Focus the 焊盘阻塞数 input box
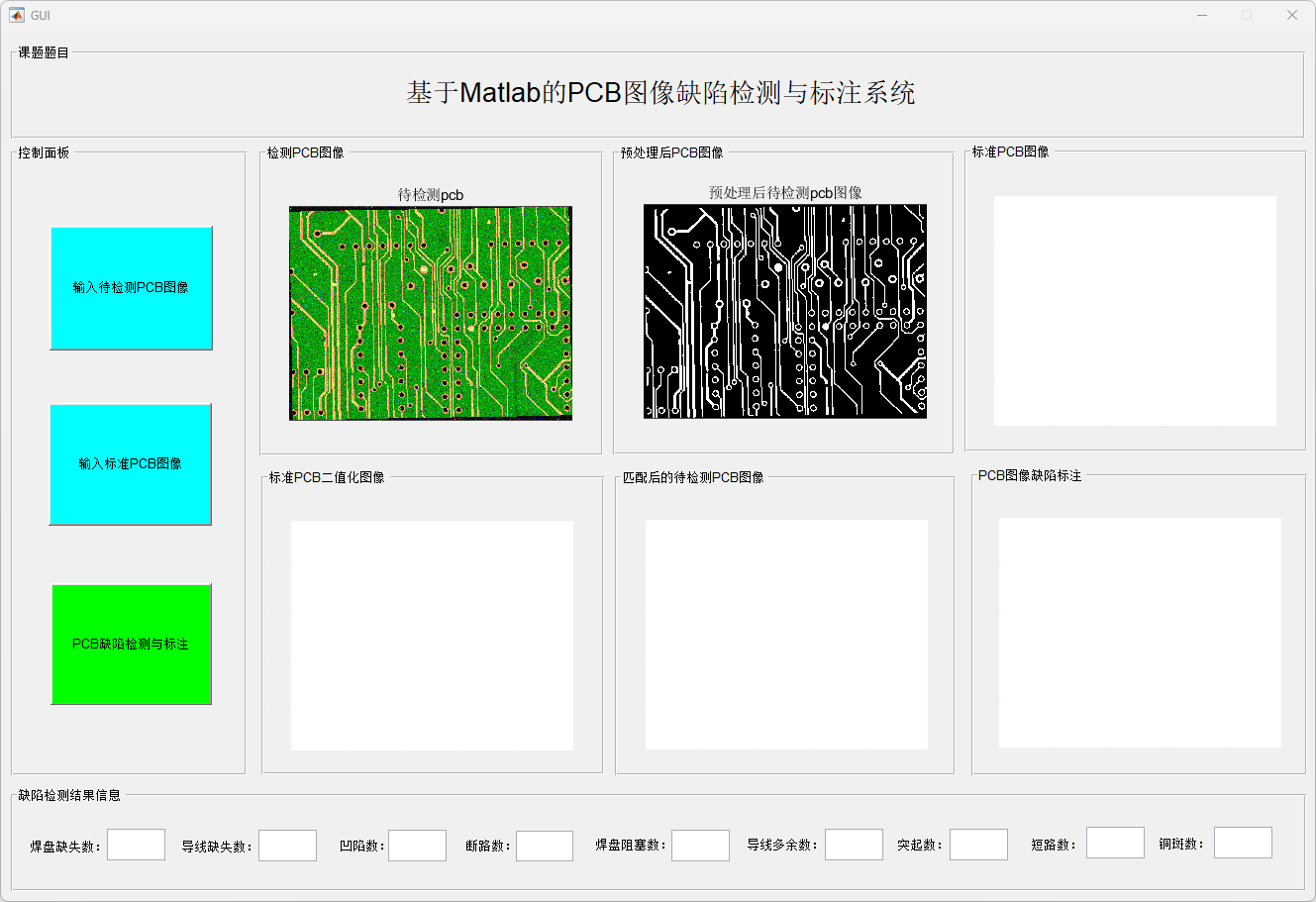This screenshot has width=1316, height=902. tap(700, 846)
